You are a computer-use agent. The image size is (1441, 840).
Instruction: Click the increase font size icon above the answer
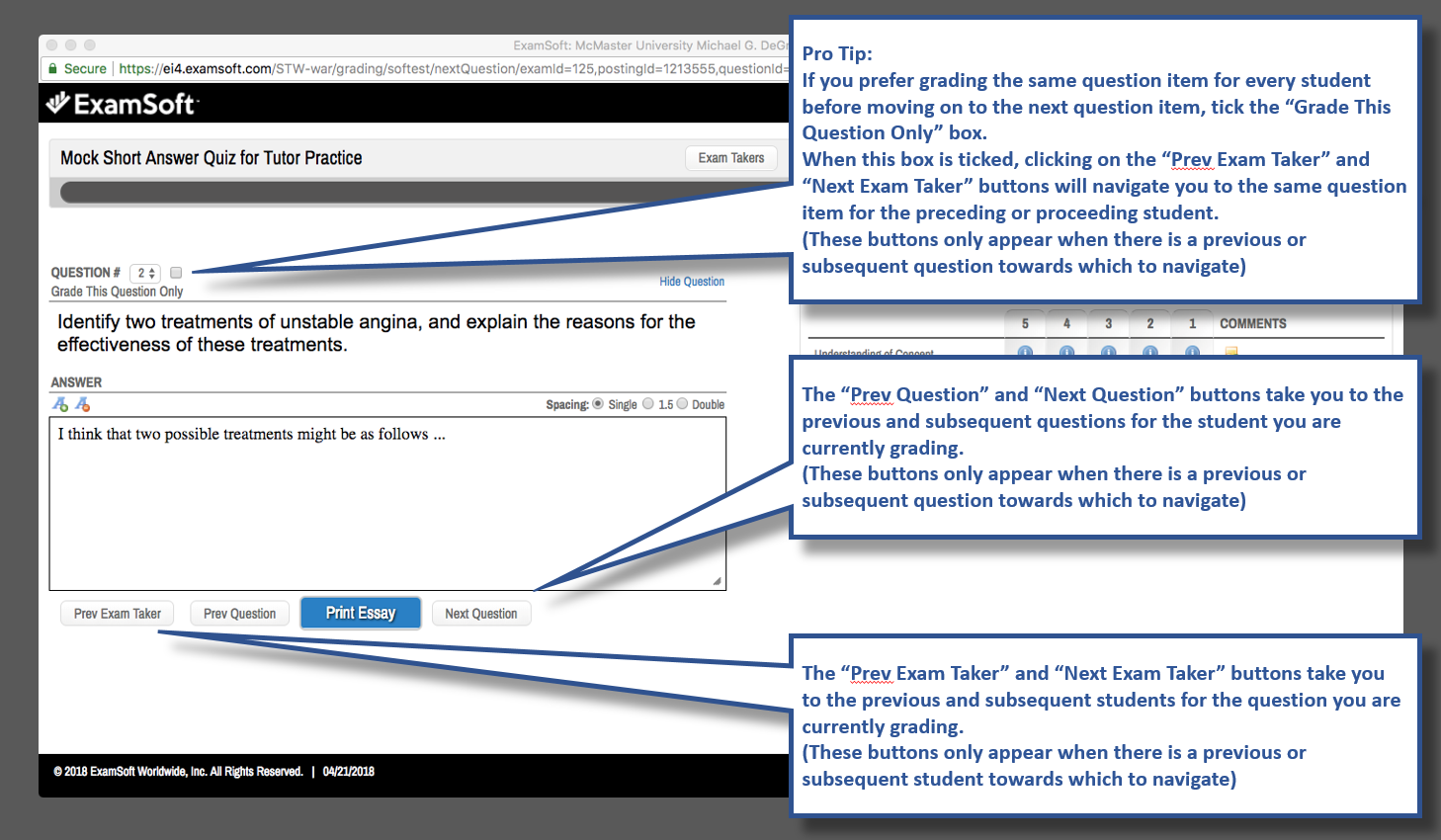[60, 404]
